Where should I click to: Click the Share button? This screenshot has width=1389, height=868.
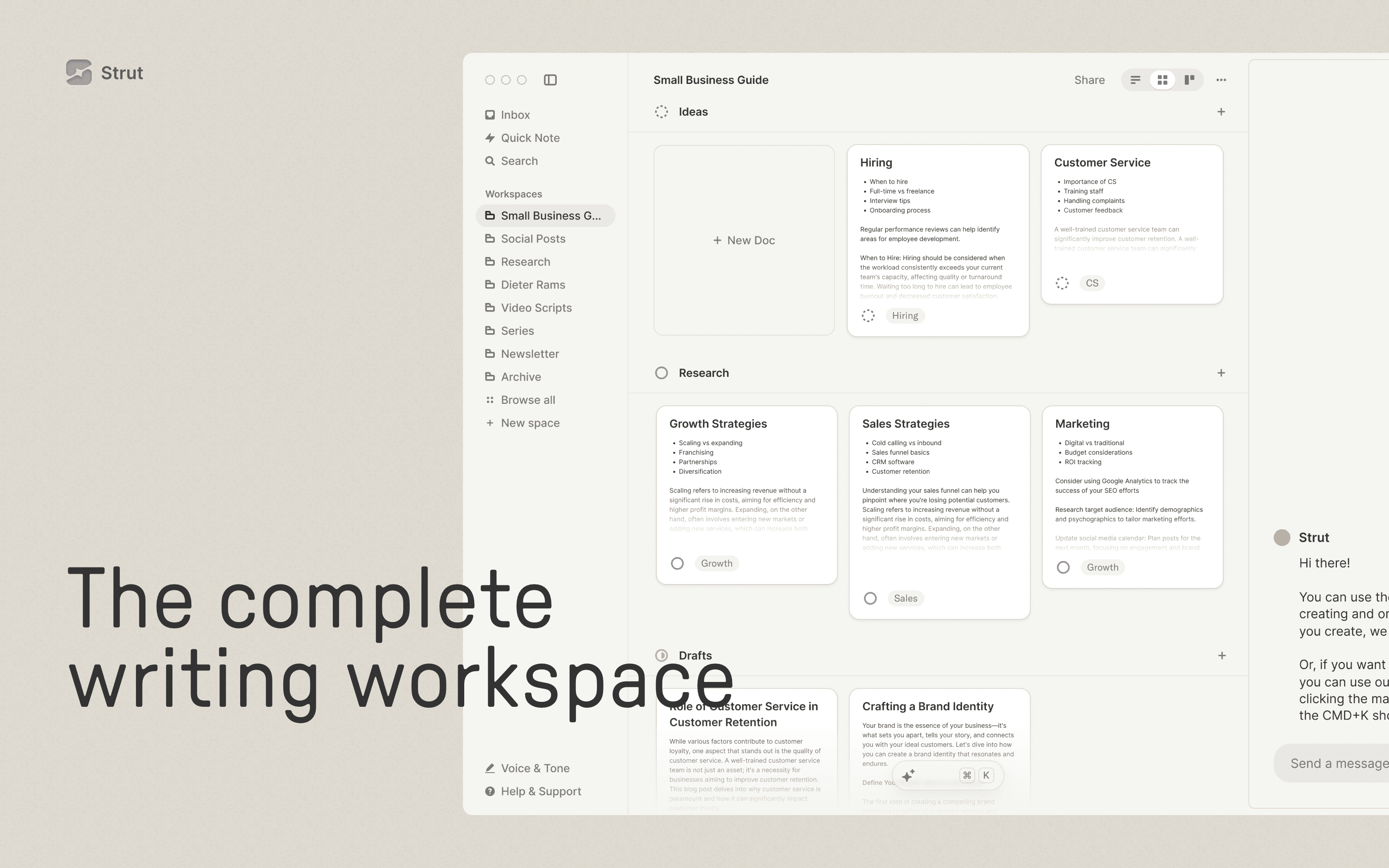1089,80
